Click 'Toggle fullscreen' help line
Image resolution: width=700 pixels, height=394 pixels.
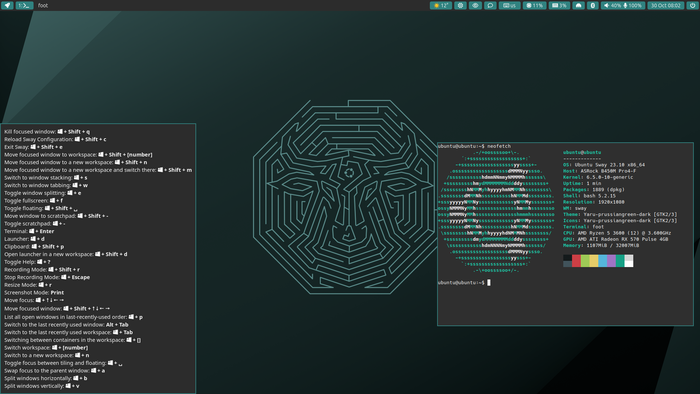33,201
